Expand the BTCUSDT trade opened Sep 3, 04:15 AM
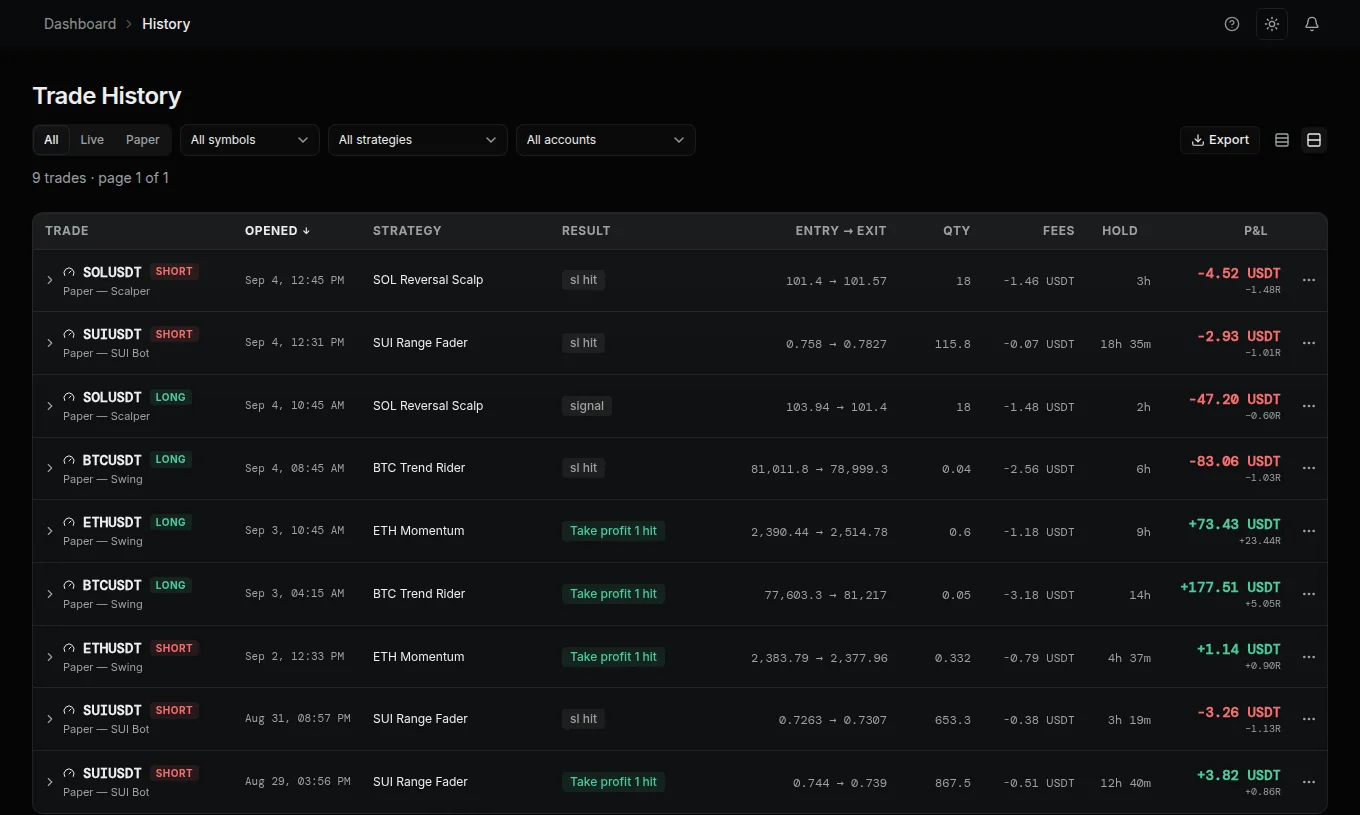 click(50, 594)
